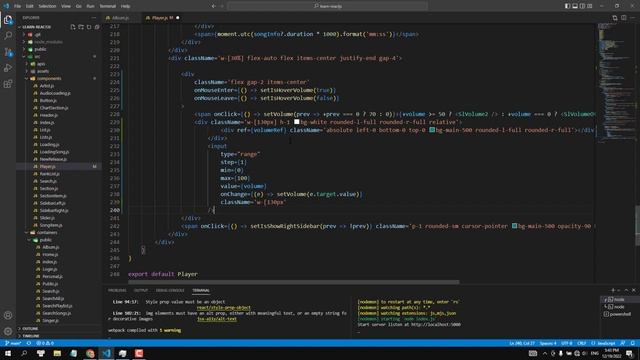Viewport: 640px width, 360px height.
Task: Open the Selection menu
Action: tap(47, 6)
